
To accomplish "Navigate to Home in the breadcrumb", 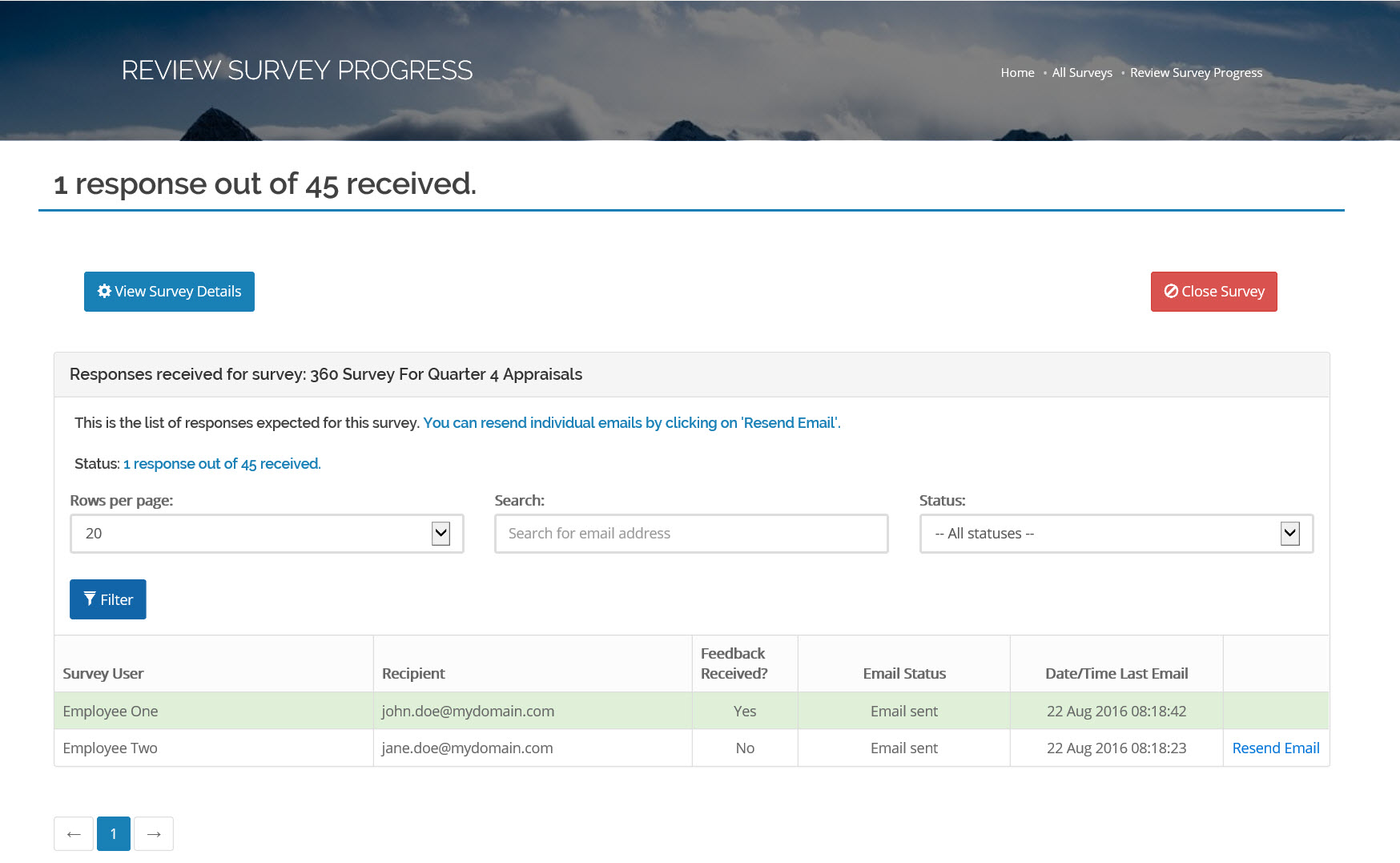I will click(1017, 73).
